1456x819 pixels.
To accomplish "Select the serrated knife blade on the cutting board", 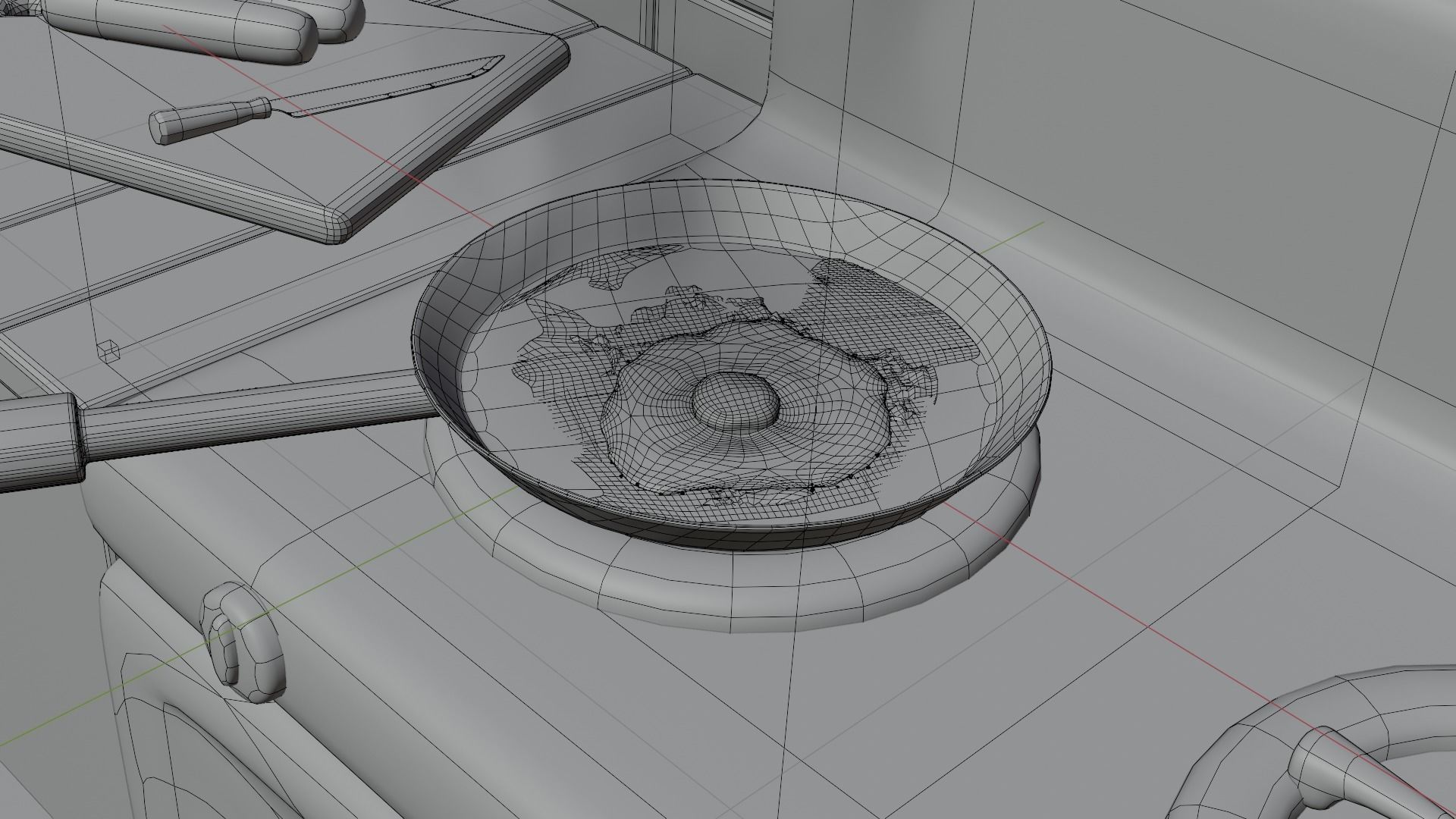I will [x=394, y=87].
